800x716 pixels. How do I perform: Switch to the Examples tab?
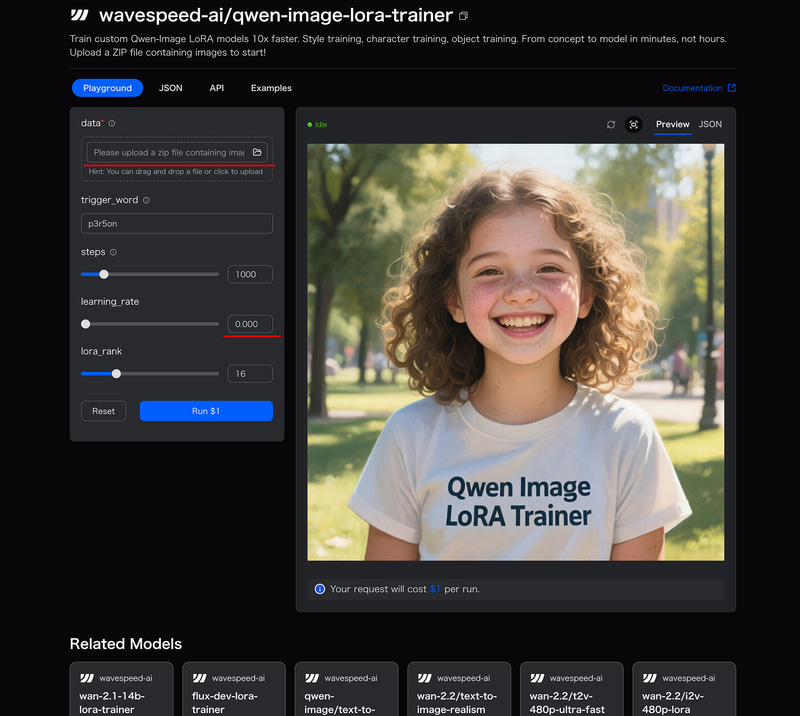(x=270, y=88)
